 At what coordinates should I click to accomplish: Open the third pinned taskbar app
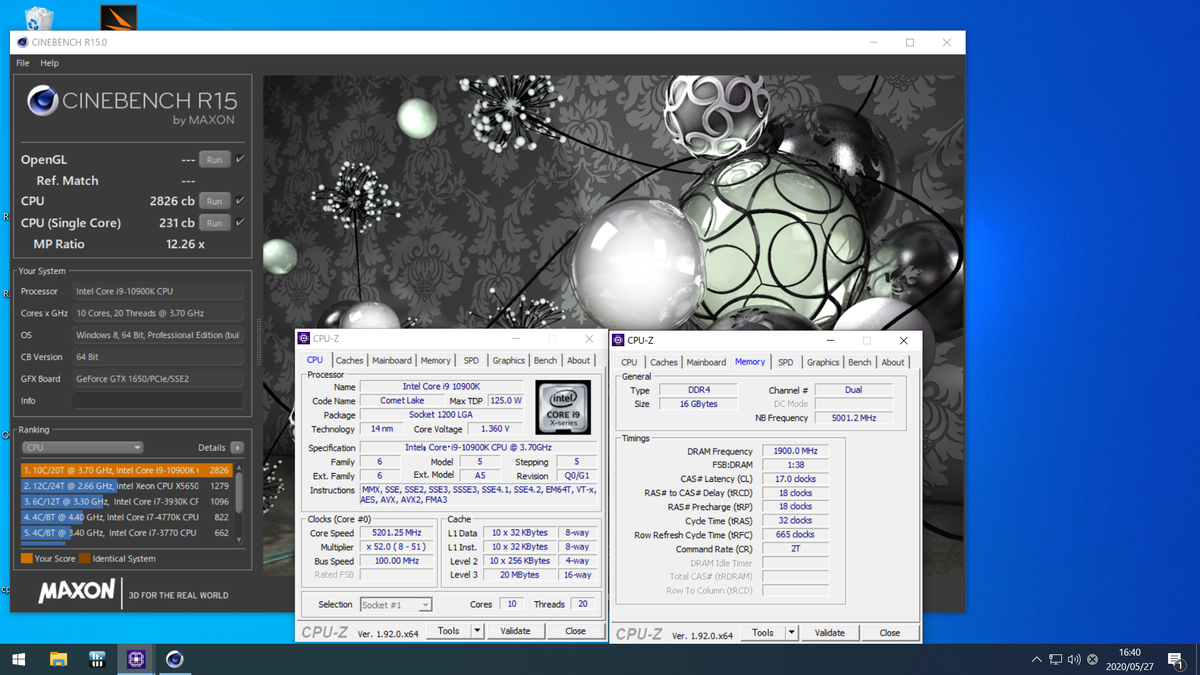point(97,659)
